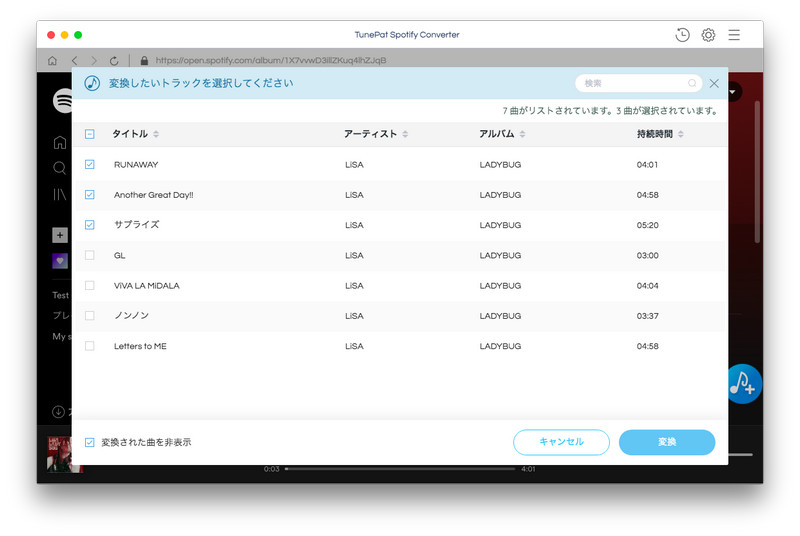Sort by 持続時間 column arrows
Image resolution: width=800 pixels, height=536 pixels.
pos(681,134)
